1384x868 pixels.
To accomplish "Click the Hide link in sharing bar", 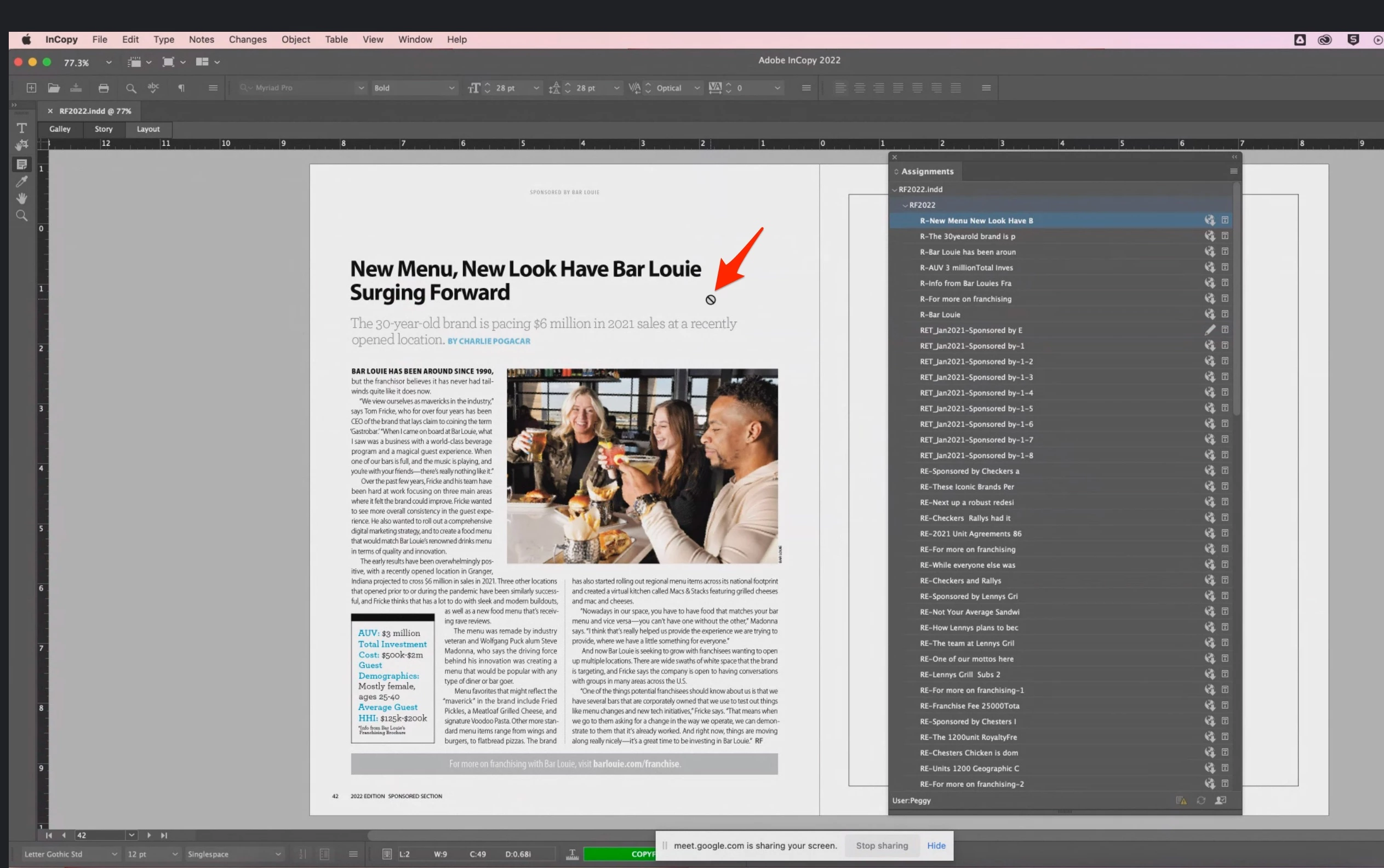I will click(936, 846).
